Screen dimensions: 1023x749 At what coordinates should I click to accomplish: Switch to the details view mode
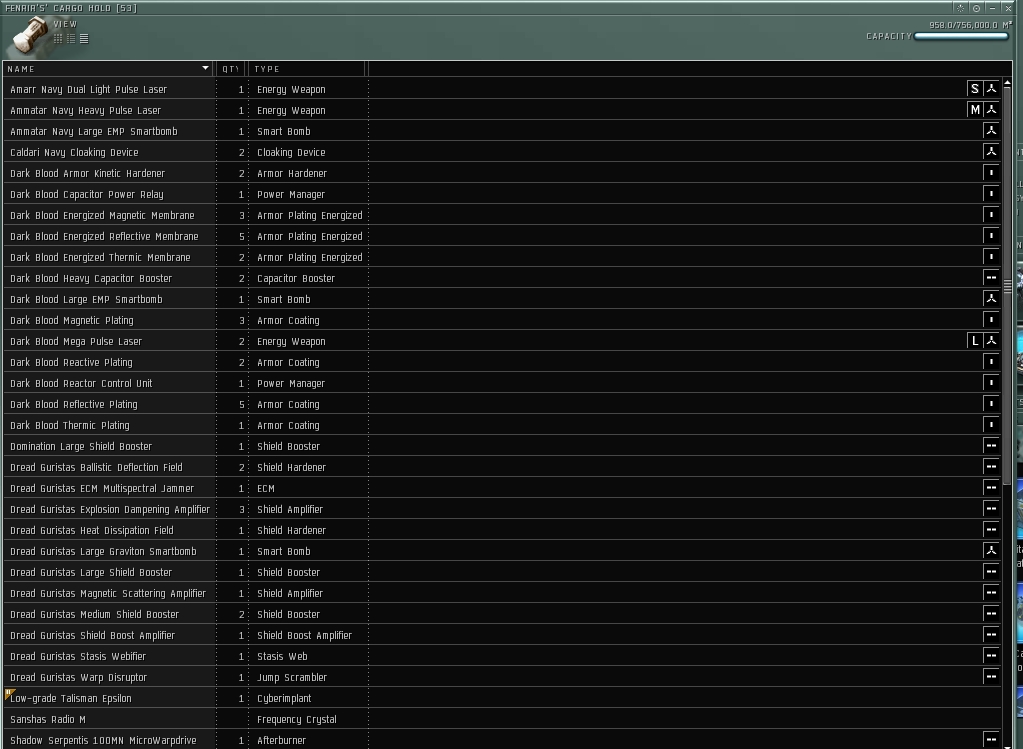[71, 38]
